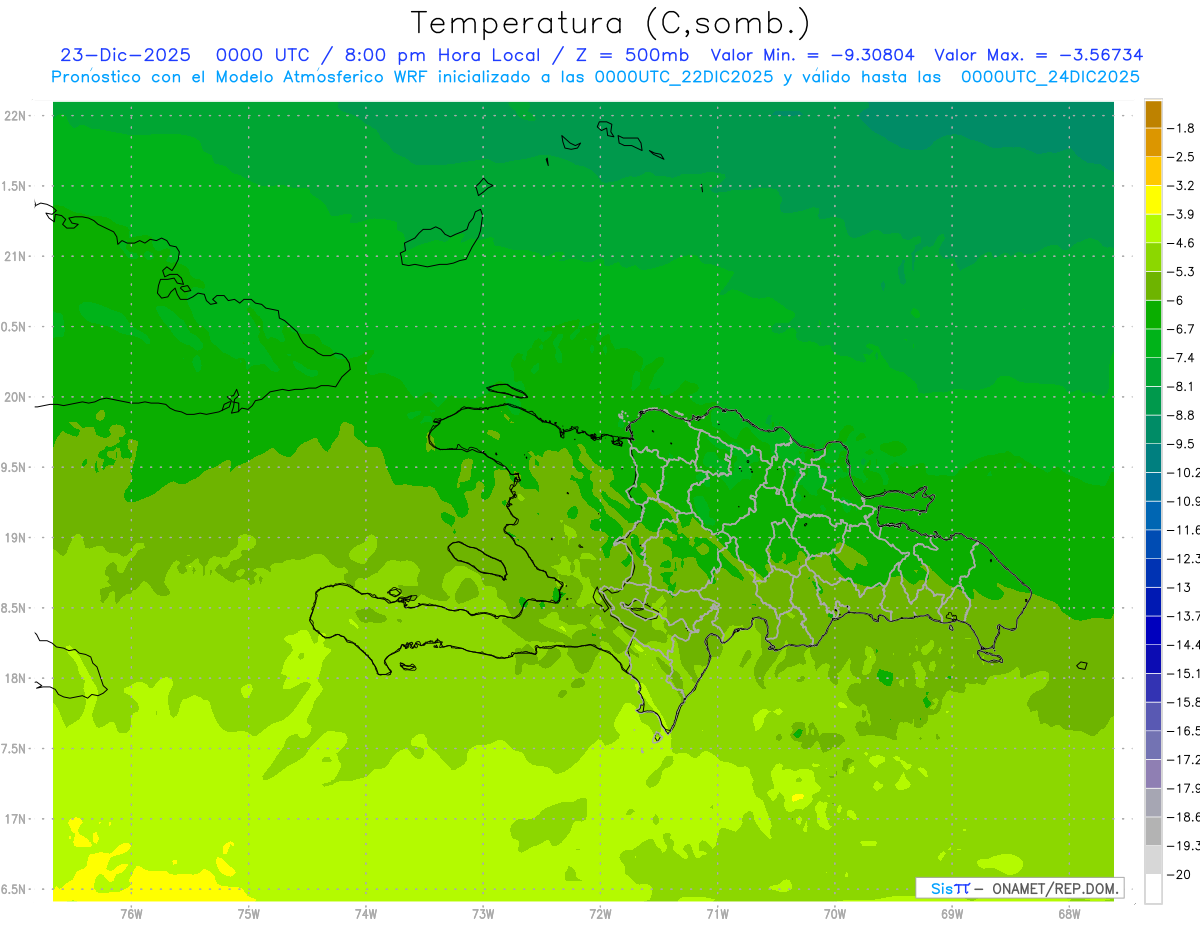Click the '-5.3' colorbar value
This screenshot has width=1200, height=927.
coord(1182,272)
